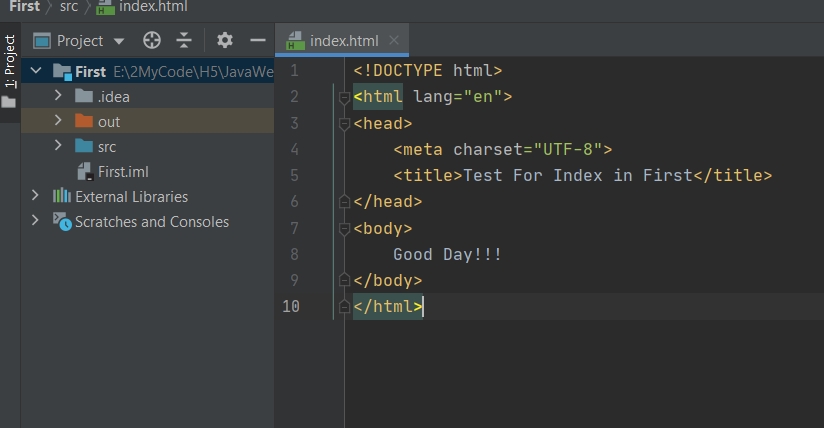
Task: Select External Libraries in project tree
Action: click(x=131, y=197)
